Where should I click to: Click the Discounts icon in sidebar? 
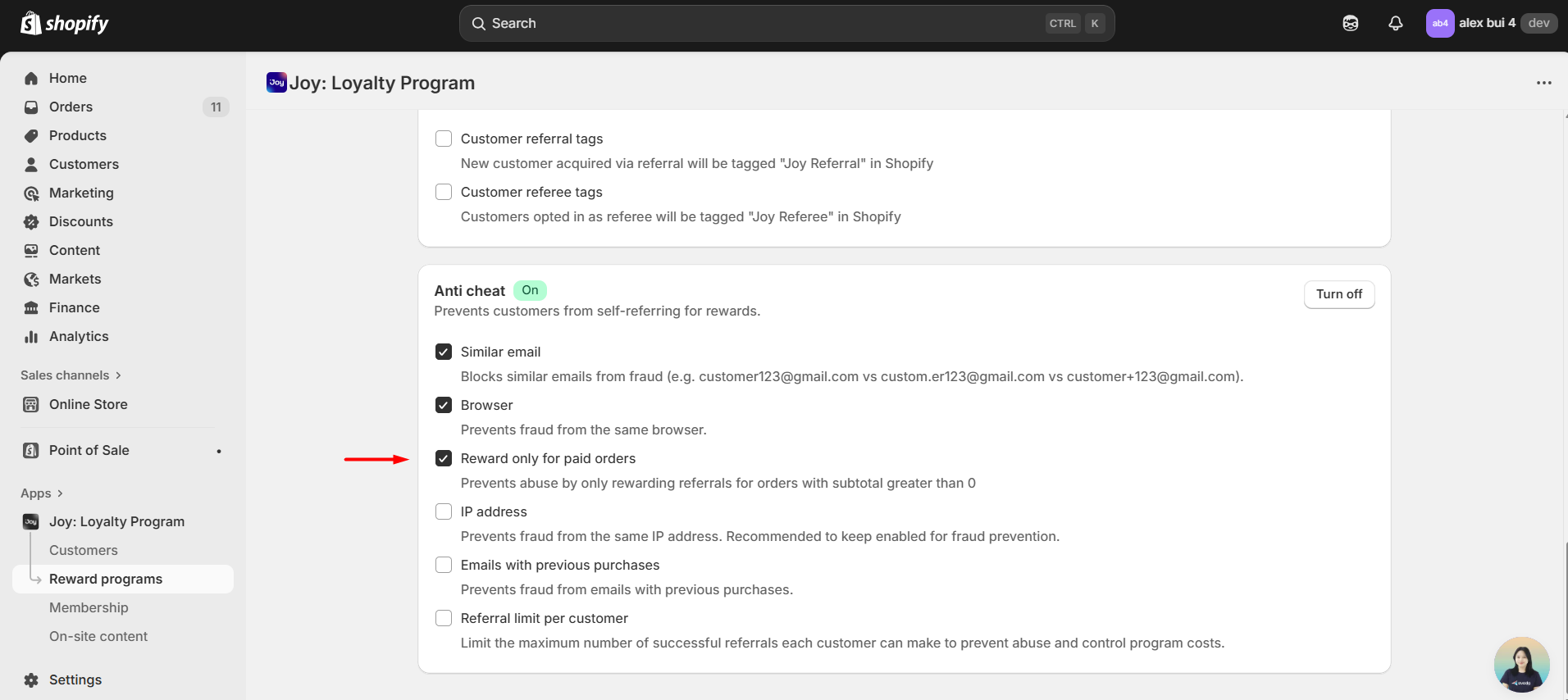coord(31,222)
